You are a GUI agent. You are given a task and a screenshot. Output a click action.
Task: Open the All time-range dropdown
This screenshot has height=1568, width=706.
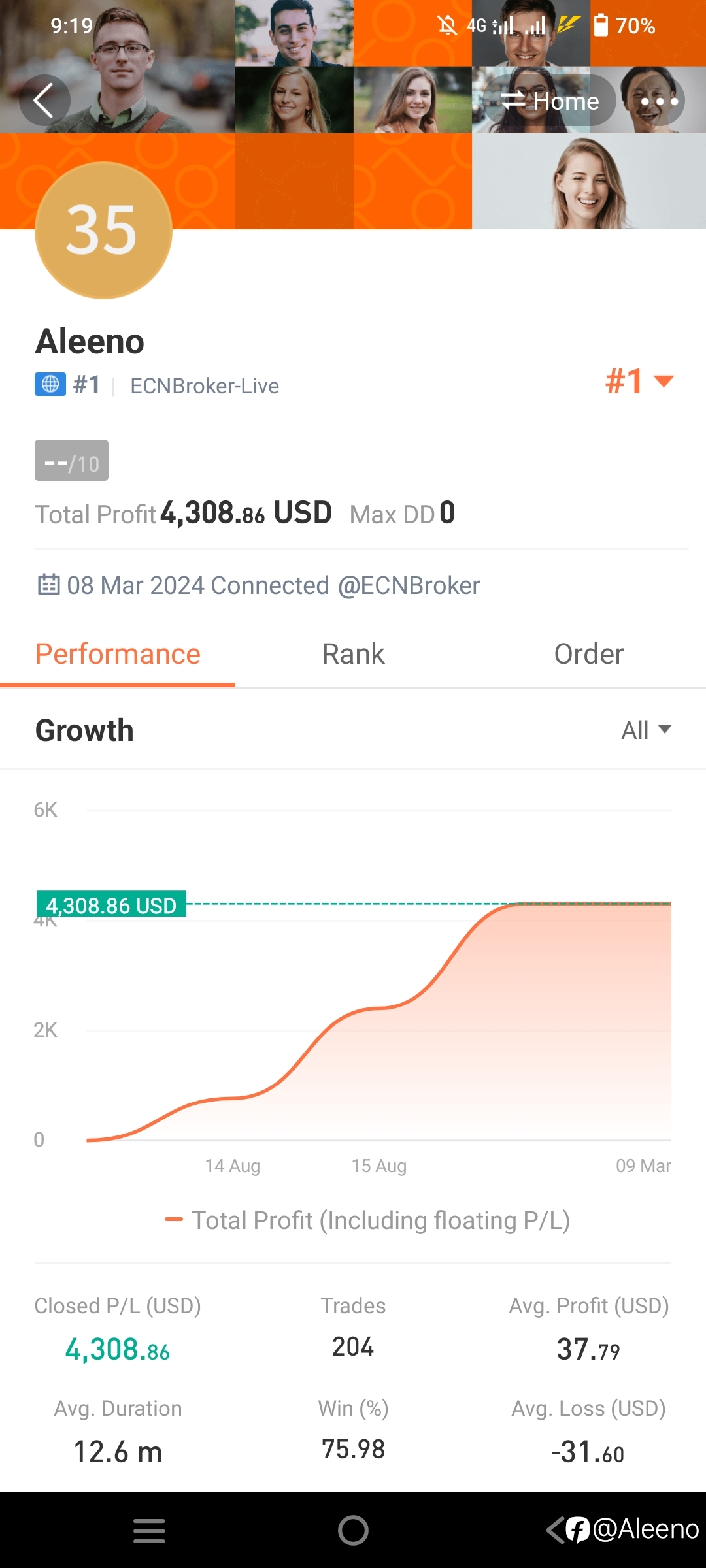(x=646, y=730)
